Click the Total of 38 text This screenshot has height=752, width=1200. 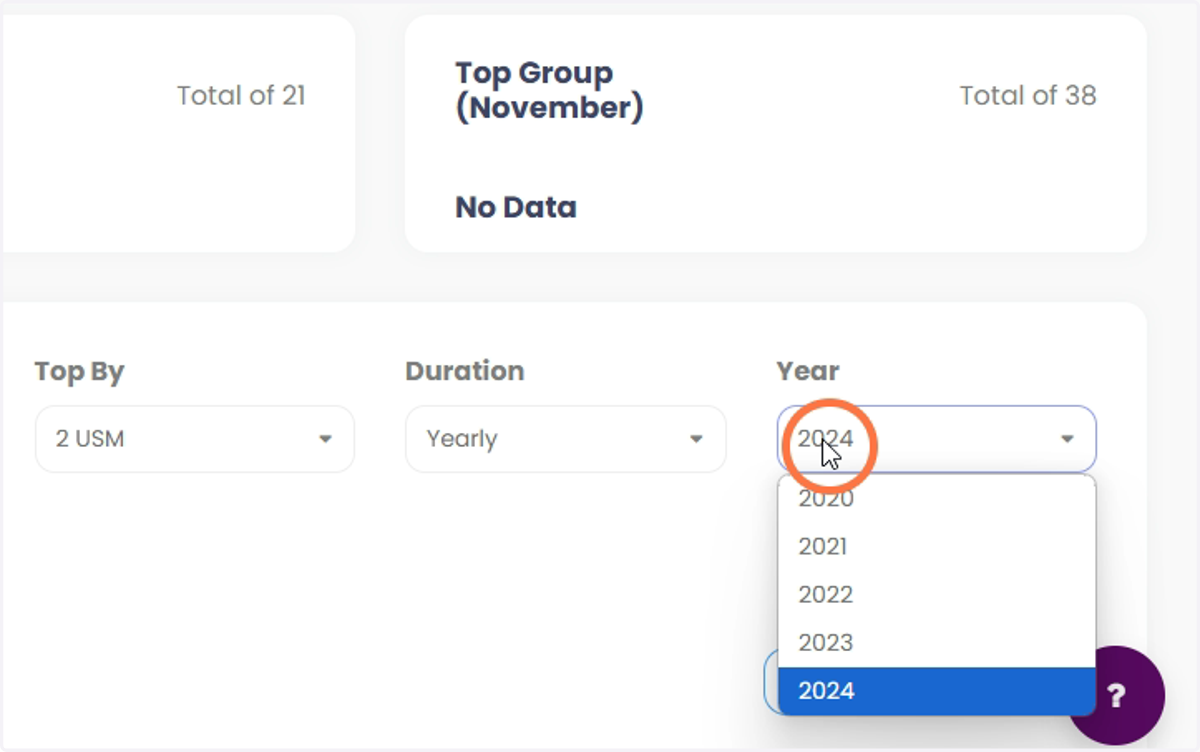point(1028,95)
